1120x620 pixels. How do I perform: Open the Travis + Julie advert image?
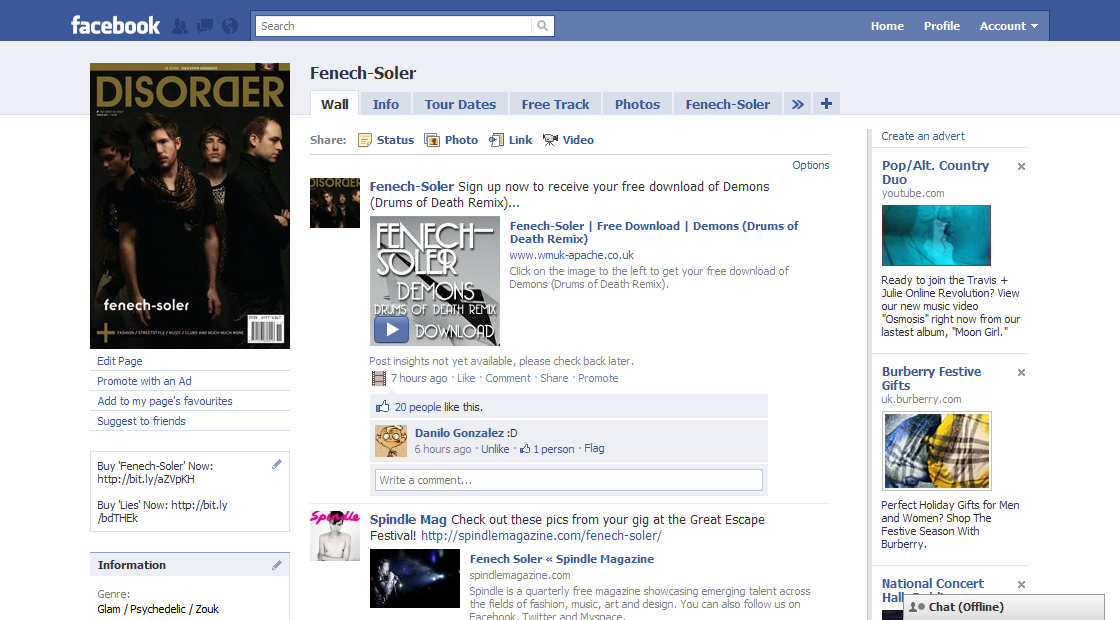(x=936, y=235)
